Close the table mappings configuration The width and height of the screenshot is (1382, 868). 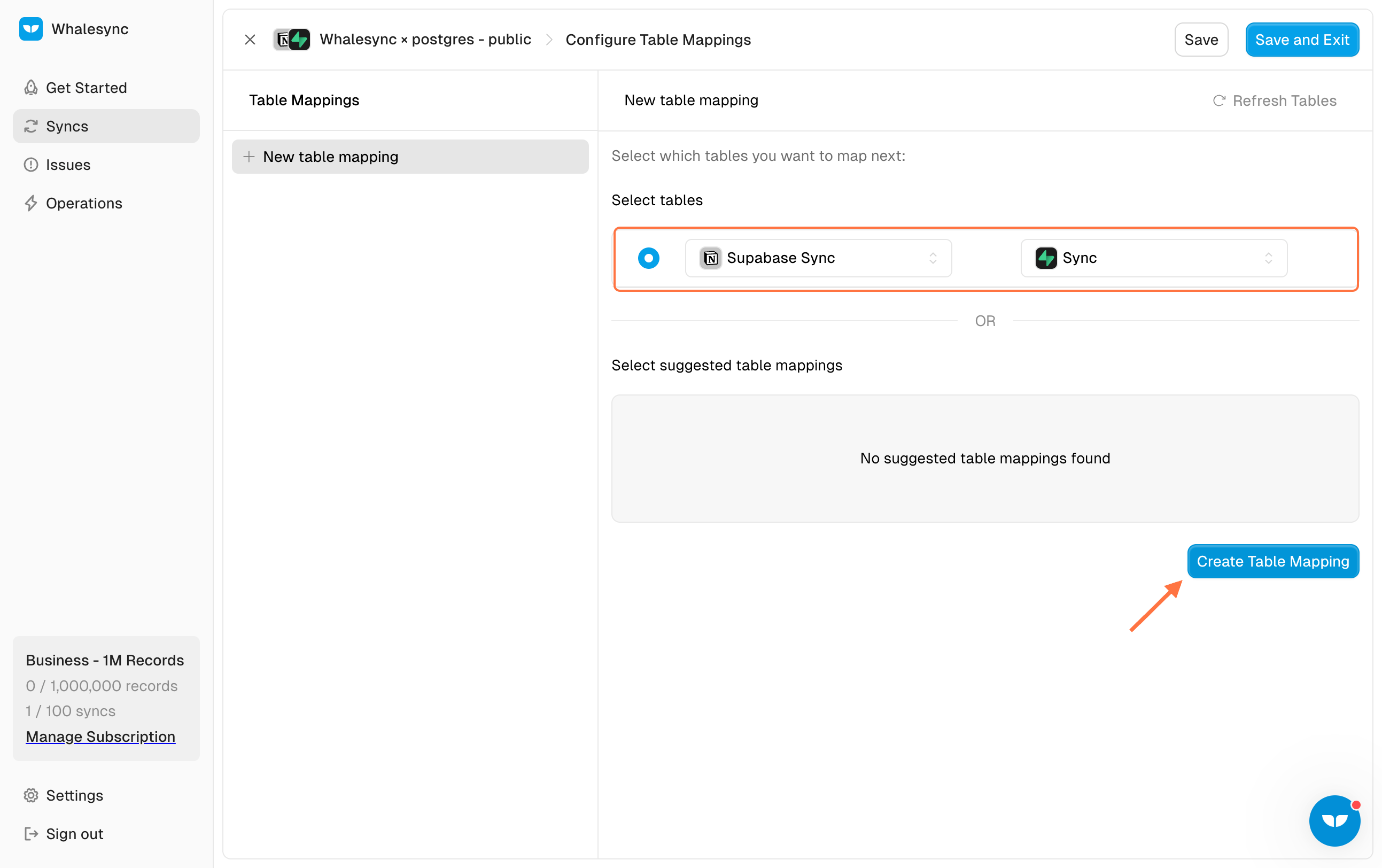point(250,40)
